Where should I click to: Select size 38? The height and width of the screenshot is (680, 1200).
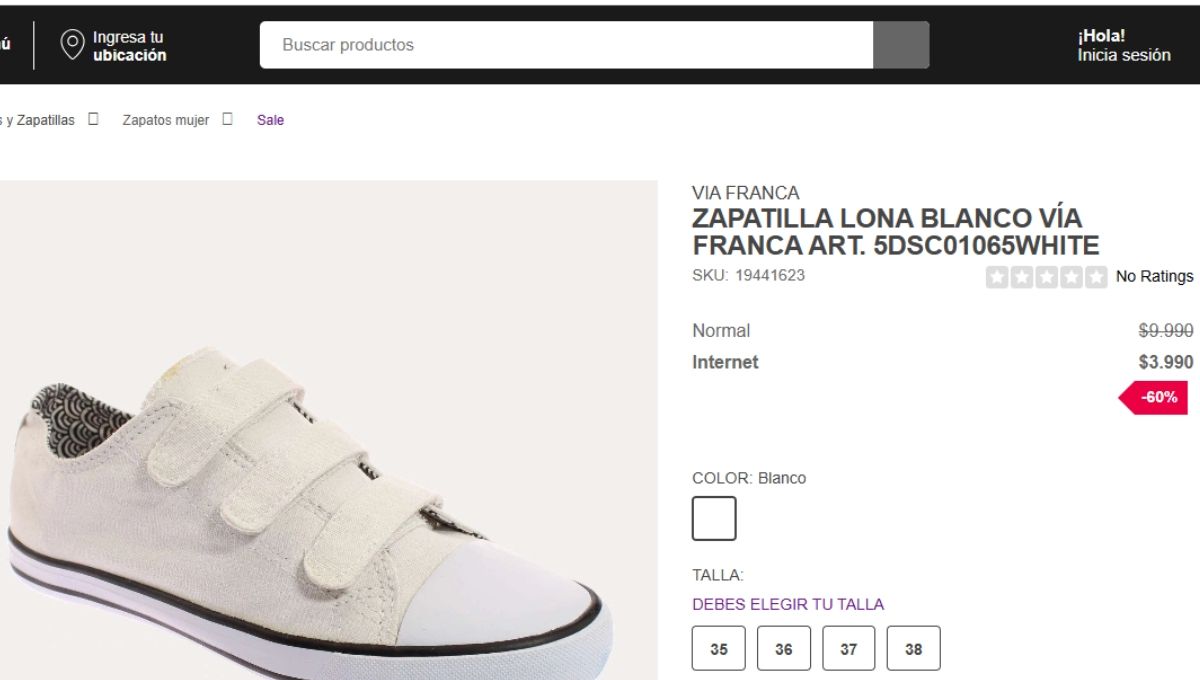(x=914, y=647)
